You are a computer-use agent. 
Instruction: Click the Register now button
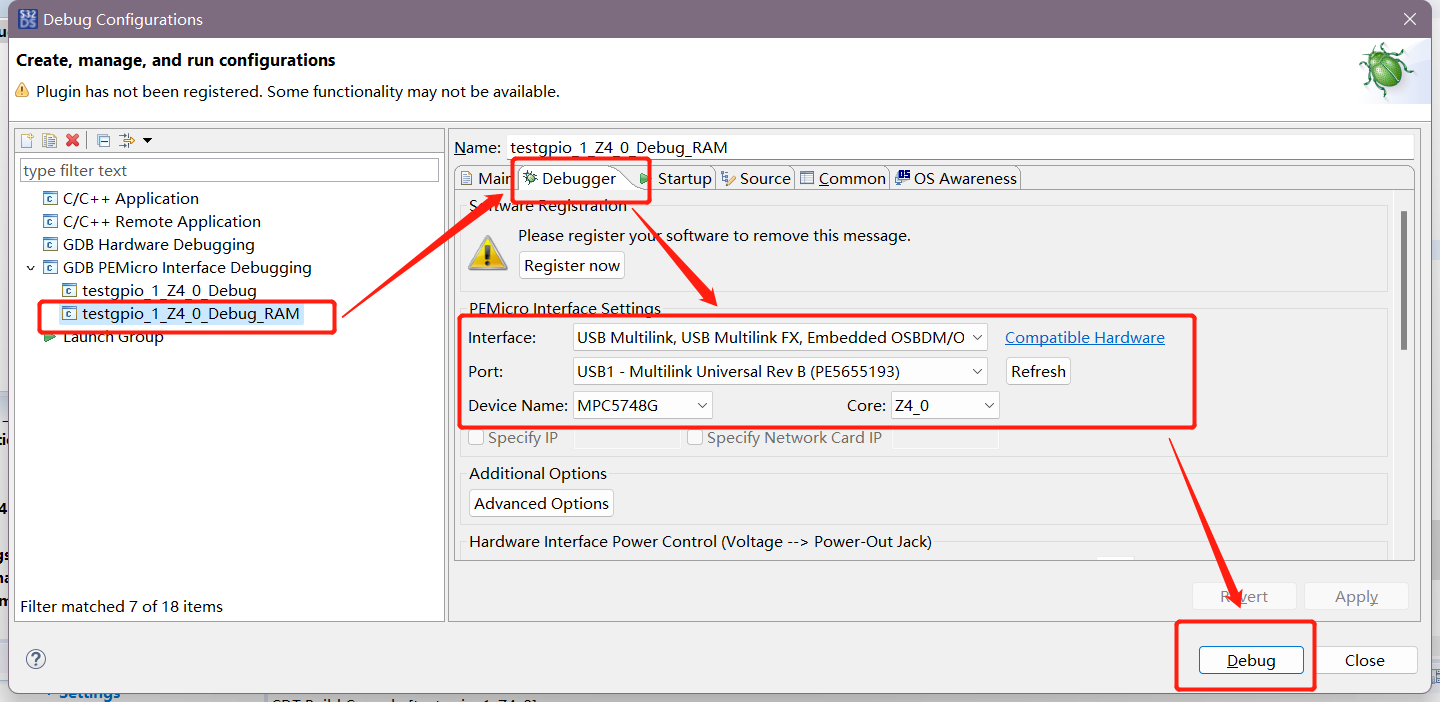click(572, 265)
